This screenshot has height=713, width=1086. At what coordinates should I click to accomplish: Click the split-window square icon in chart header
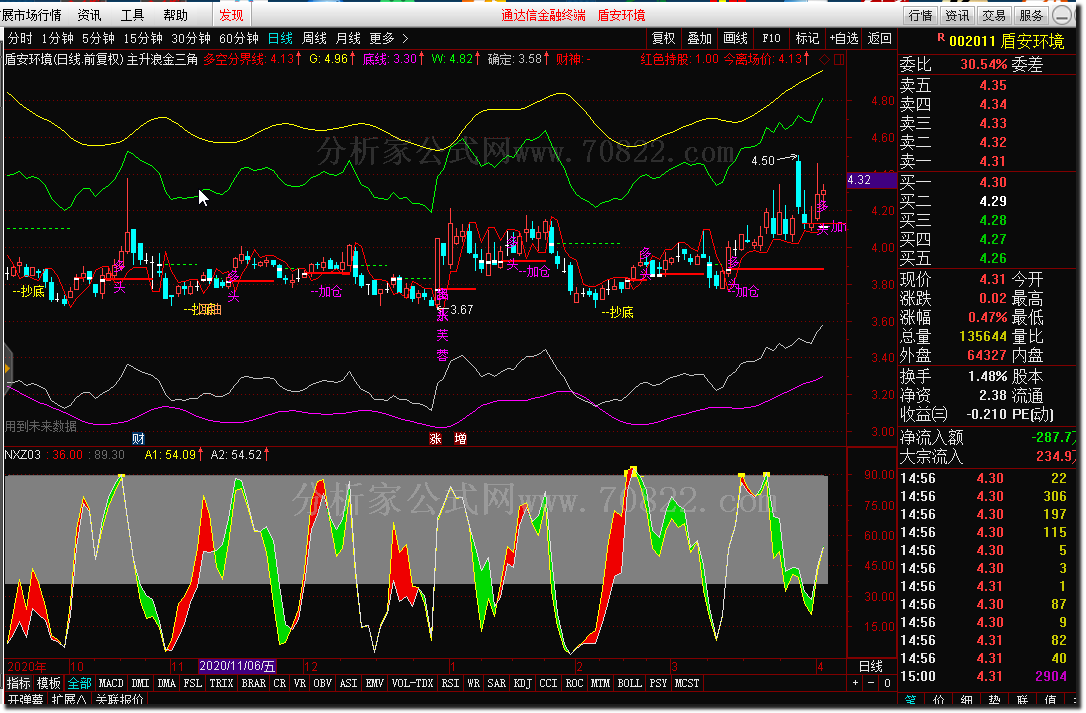pos(839,59)
